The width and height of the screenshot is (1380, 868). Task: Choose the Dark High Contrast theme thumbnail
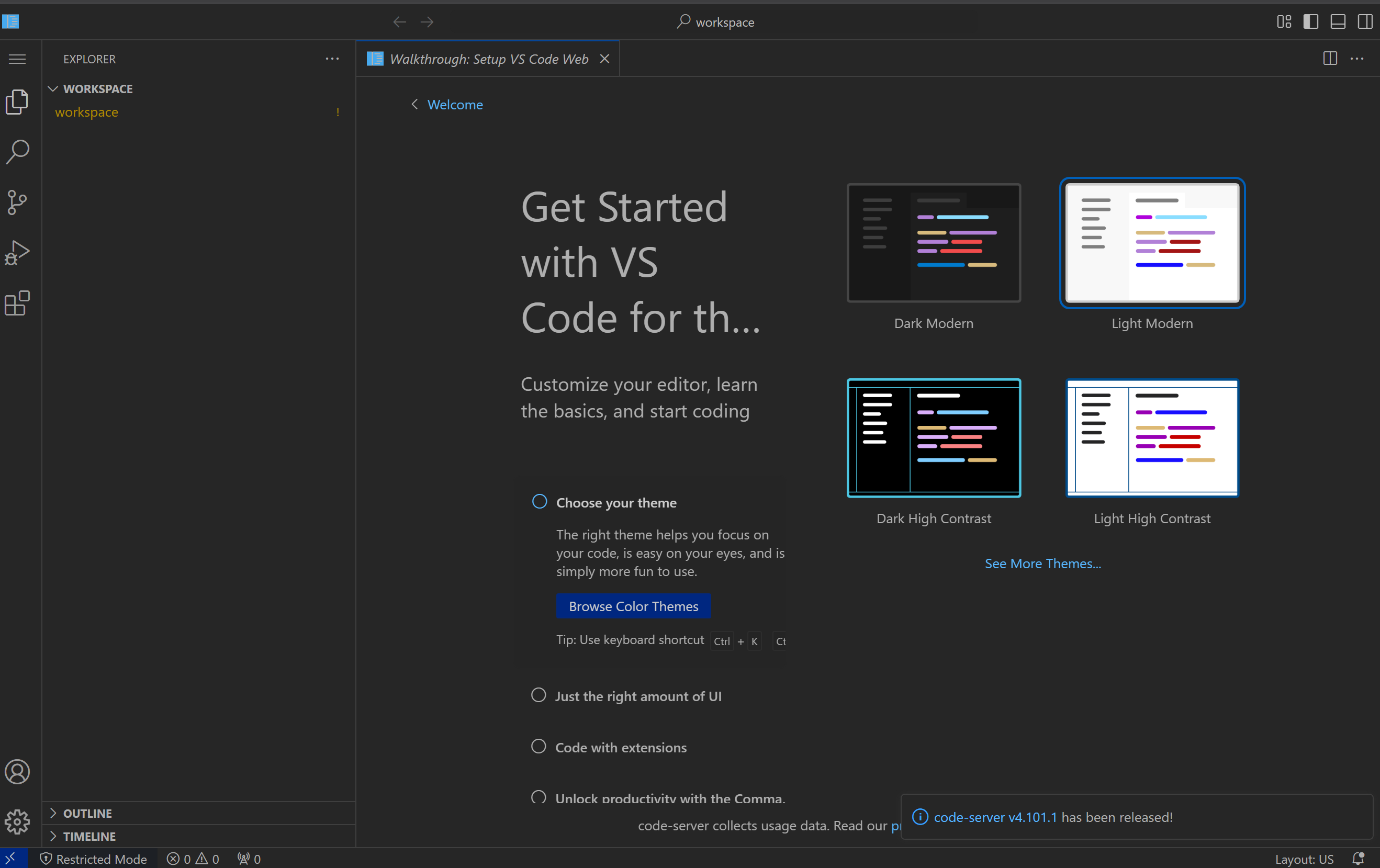point(934,438)
